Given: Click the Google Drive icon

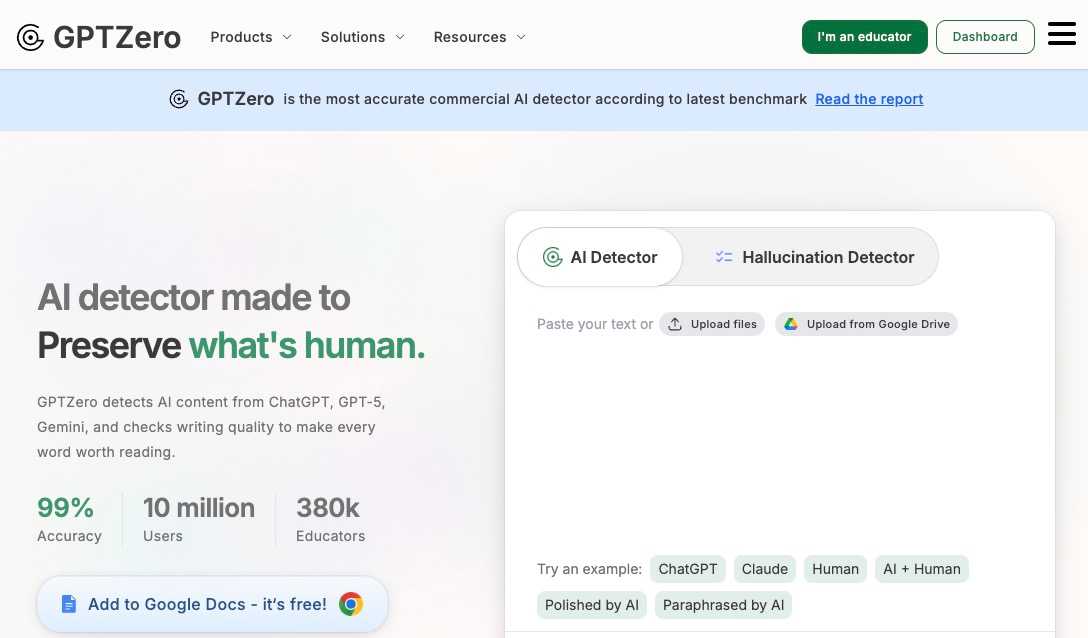Looking at the screenshot, I should pos(791,324).
